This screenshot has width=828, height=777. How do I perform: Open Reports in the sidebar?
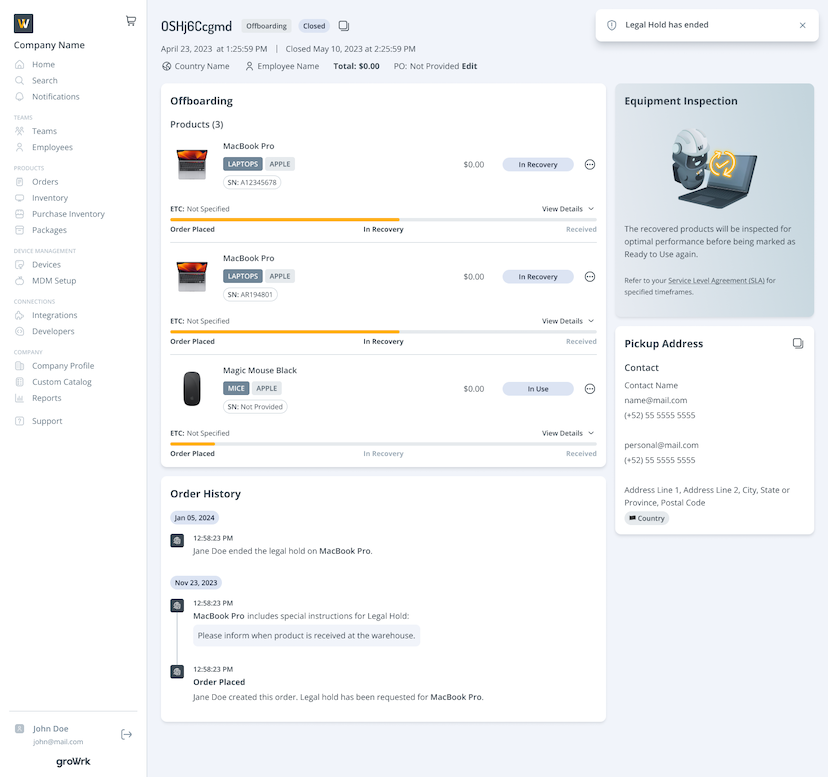pos(46,398)
